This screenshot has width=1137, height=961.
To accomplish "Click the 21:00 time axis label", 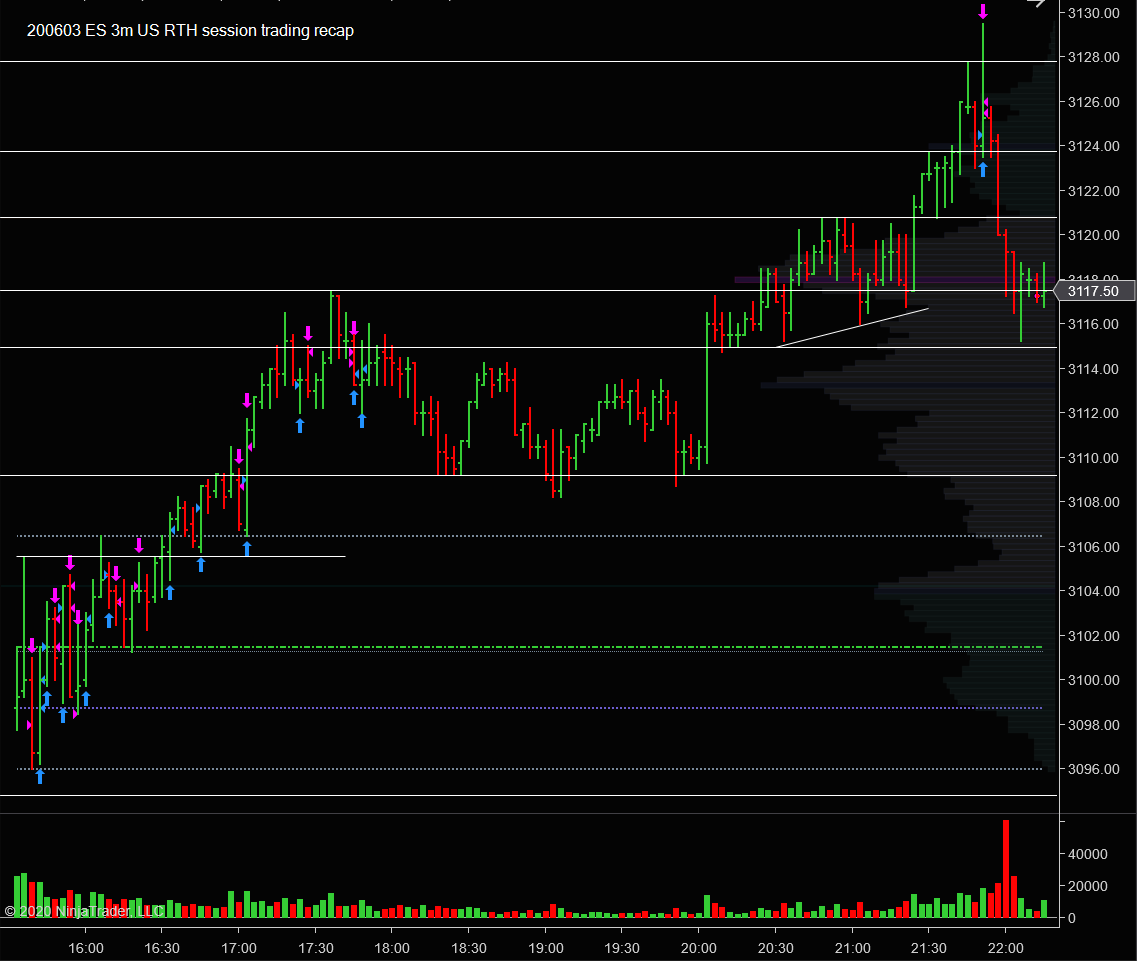I will (x=852, y=948).
